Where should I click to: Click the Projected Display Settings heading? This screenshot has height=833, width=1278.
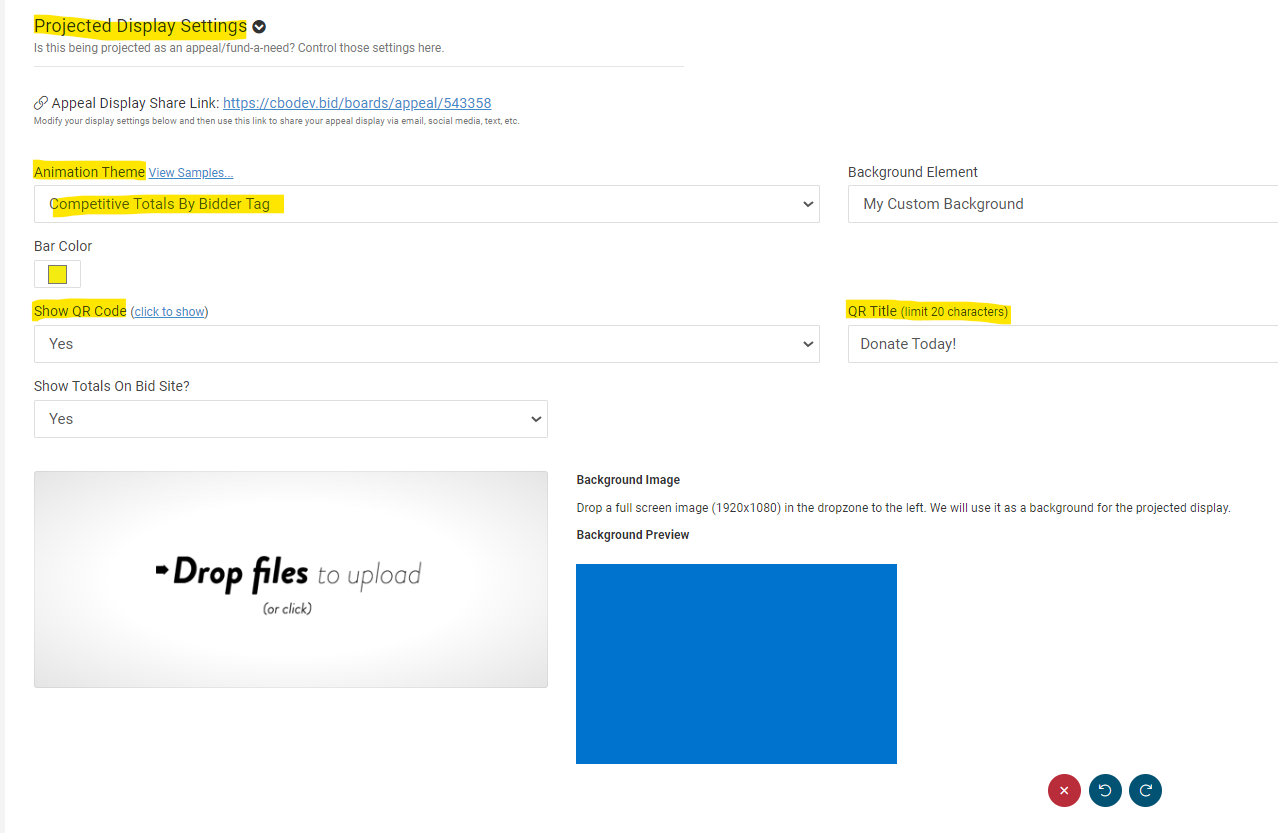[x=140, y=26]
